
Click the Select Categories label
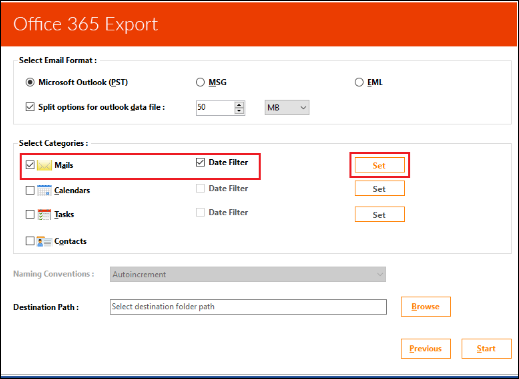53,143
